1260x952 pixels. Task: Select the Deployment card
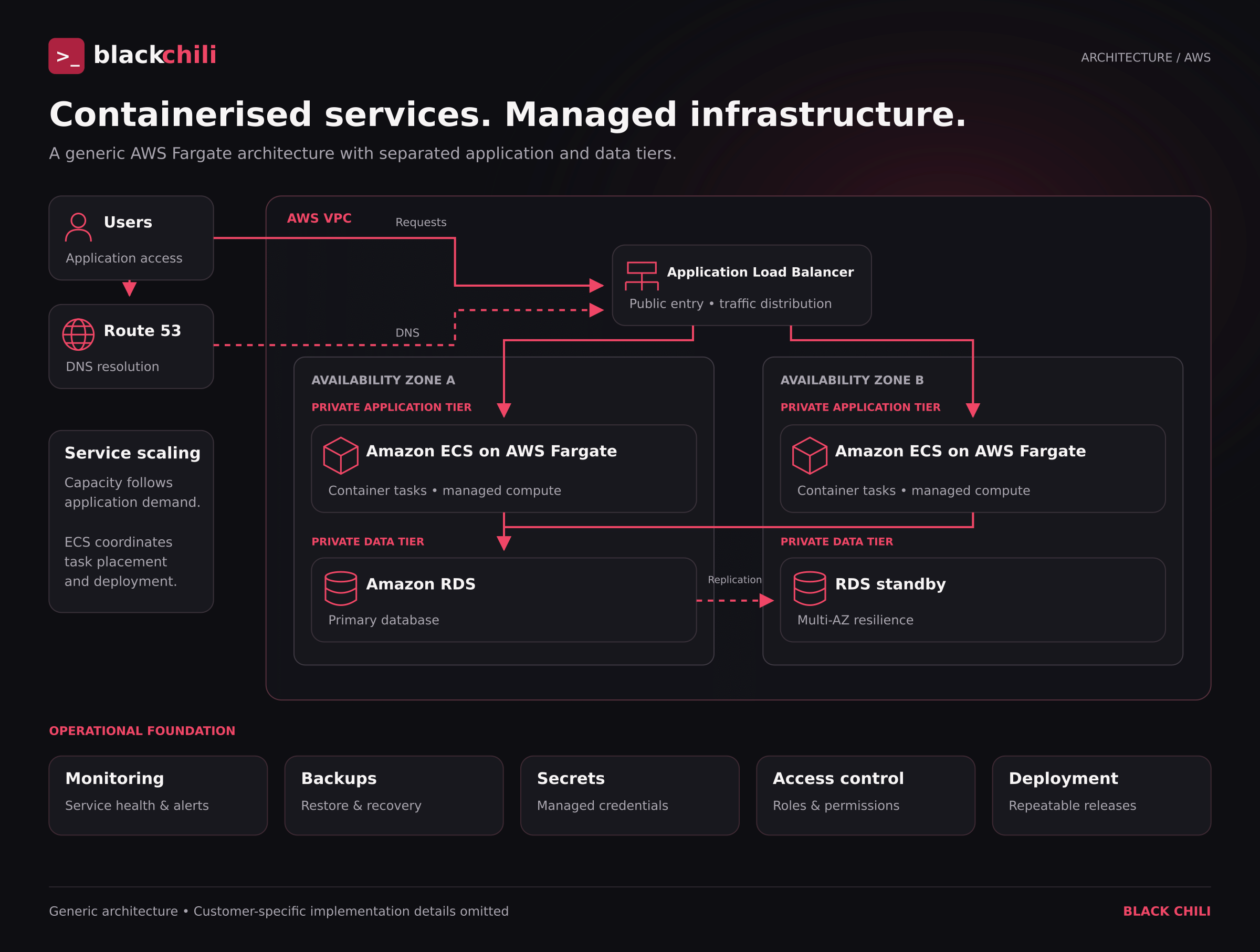click(1101, 796)
